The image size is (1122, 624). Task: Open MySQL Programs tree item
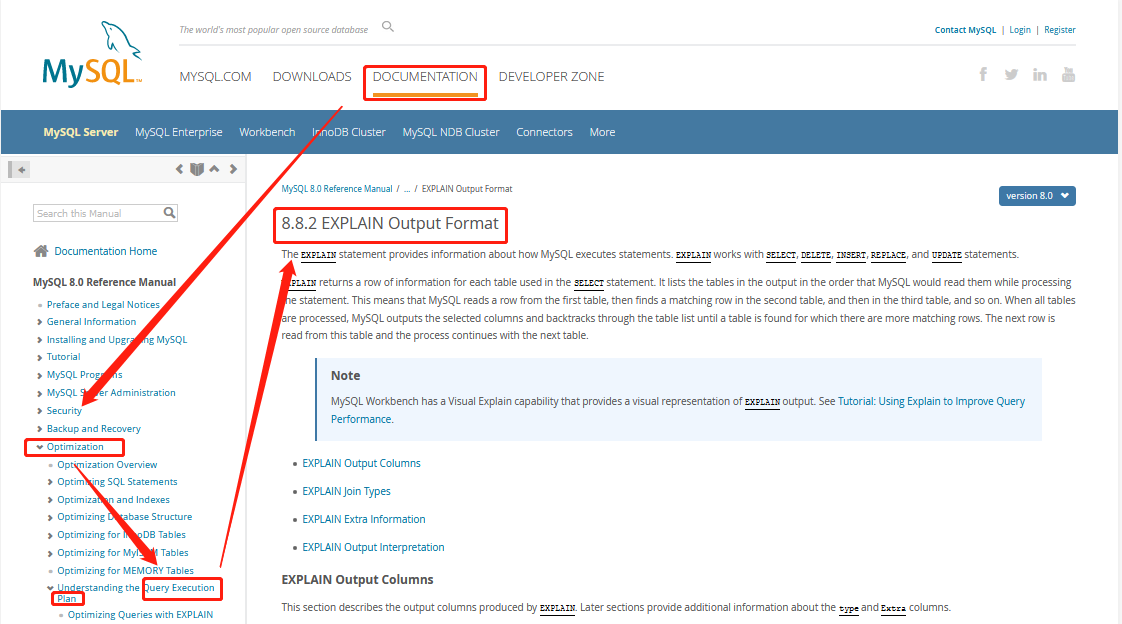point(84,375)
